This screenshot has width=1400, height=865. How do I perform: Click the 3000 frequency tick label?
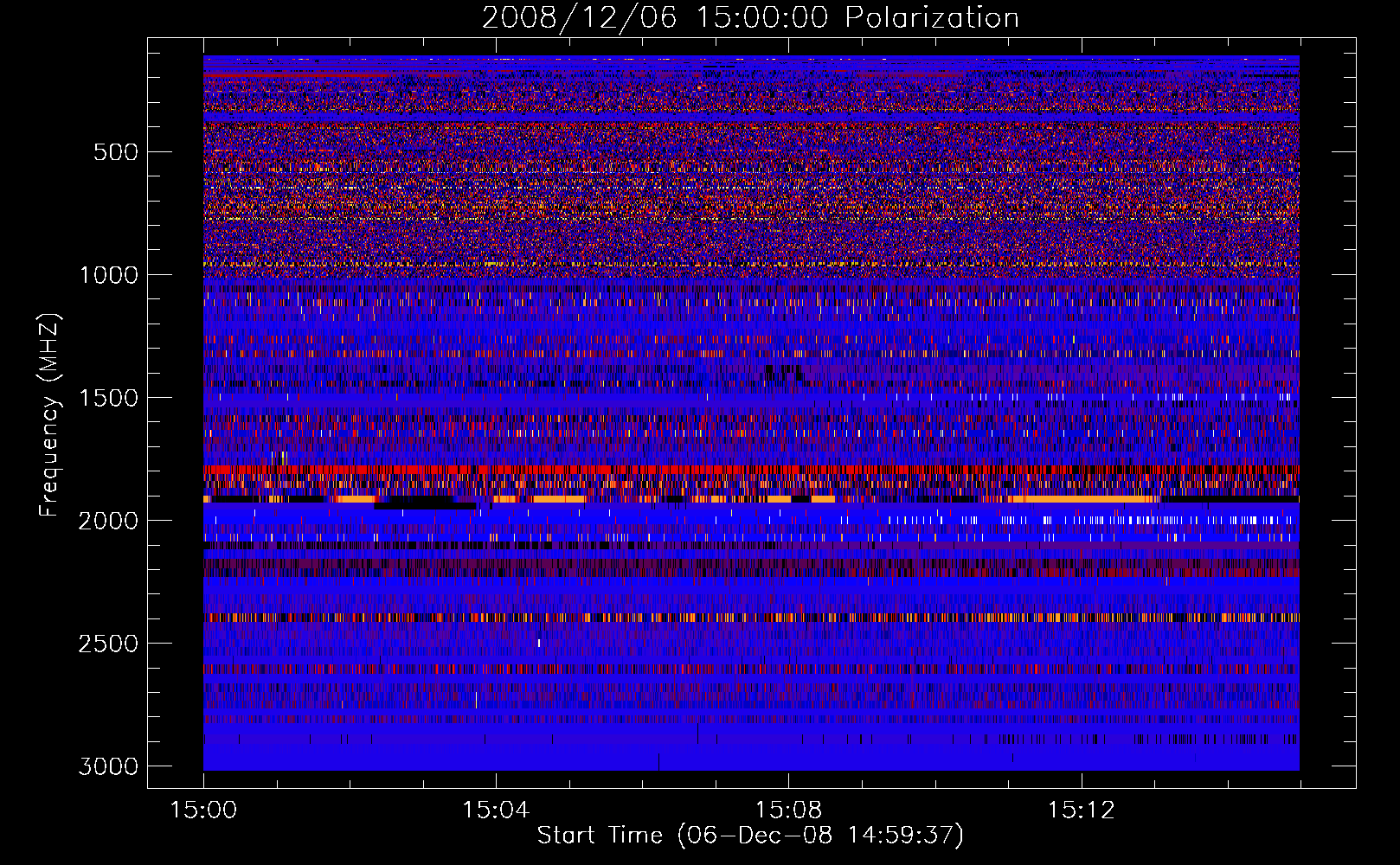pyautogui.click(x=108, y=766)
